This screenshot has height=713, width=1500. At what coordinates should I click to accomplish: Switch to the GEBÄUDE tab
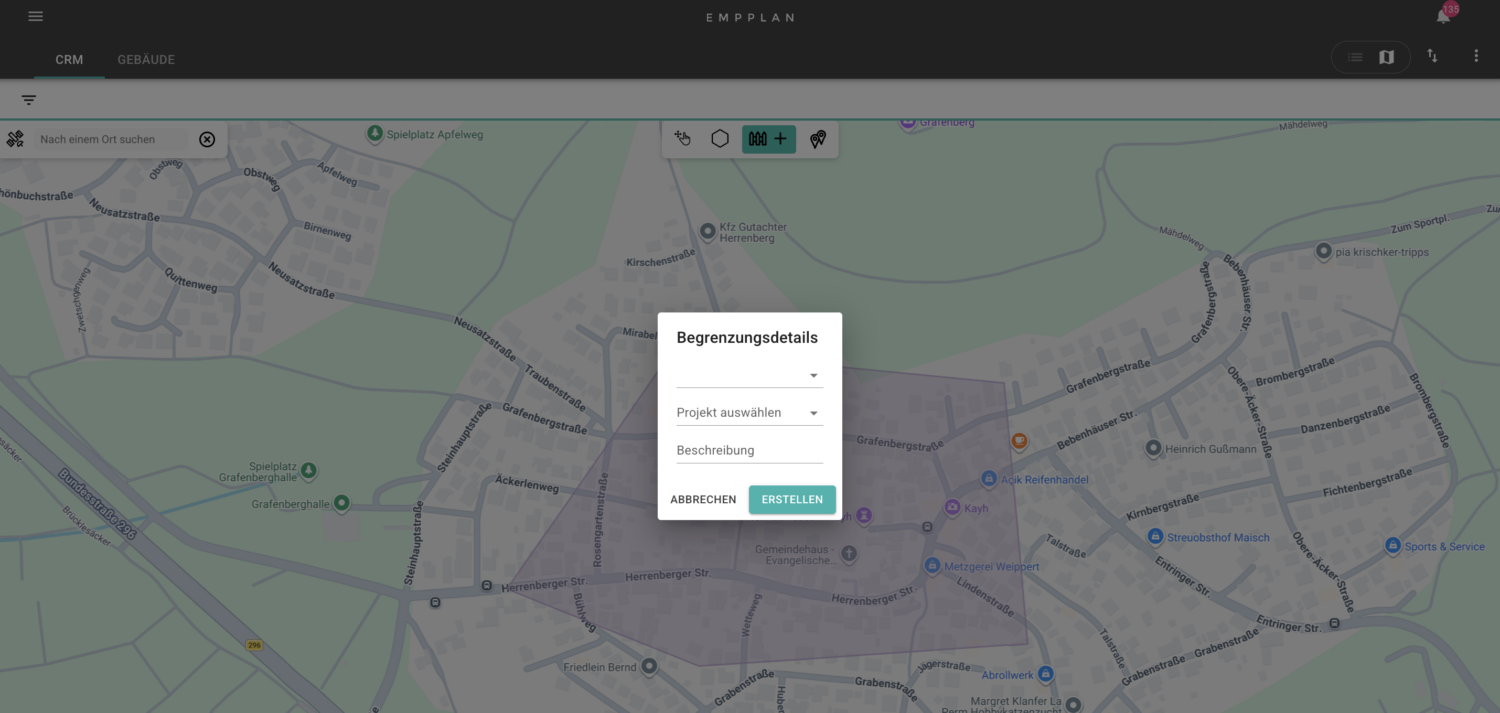(x=146, y=60)
